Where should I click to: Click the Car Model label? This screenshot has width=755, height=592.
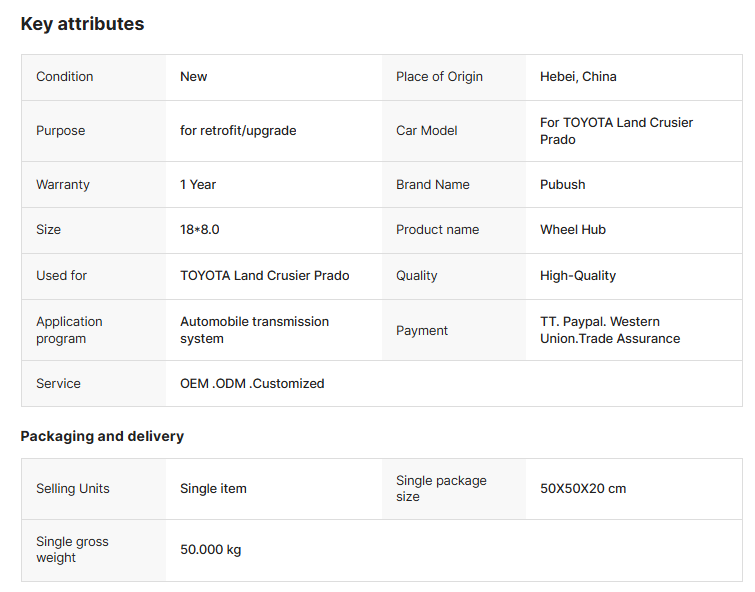[x=427, y=131]
